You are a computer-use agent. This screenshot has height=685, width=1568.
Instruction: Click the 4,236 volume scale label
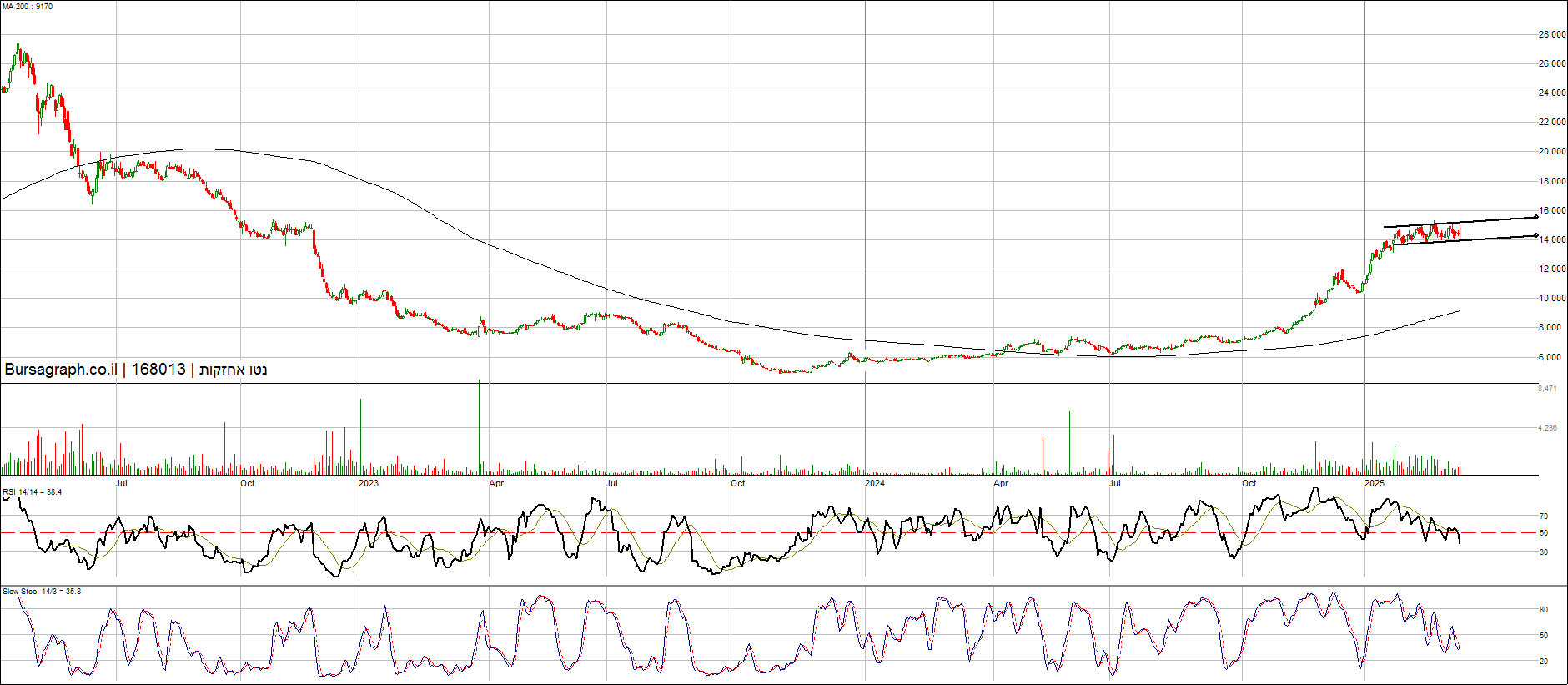click(x=1547, y=428)
